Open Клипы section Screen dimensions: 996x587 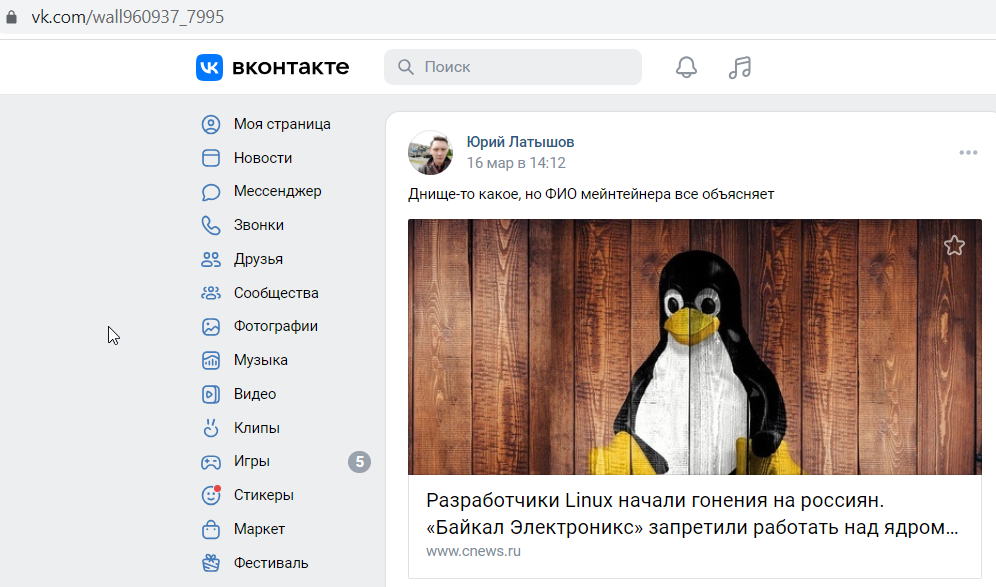(257, 428)
